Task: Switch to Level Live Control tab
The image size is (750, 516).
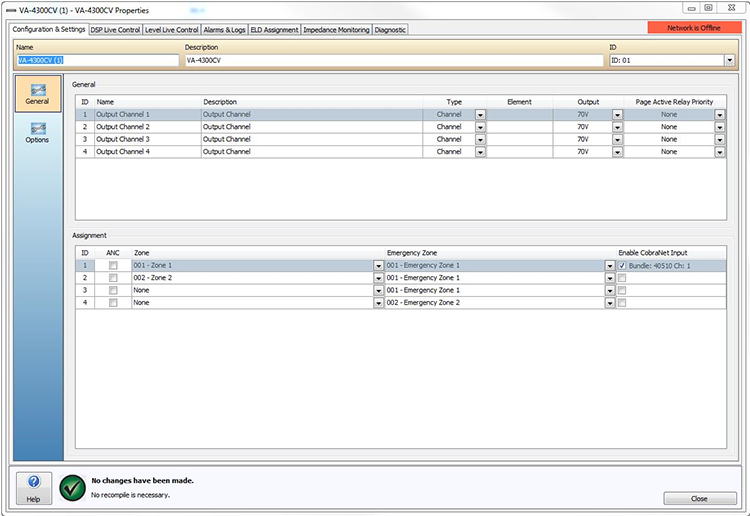Action: 171,30
